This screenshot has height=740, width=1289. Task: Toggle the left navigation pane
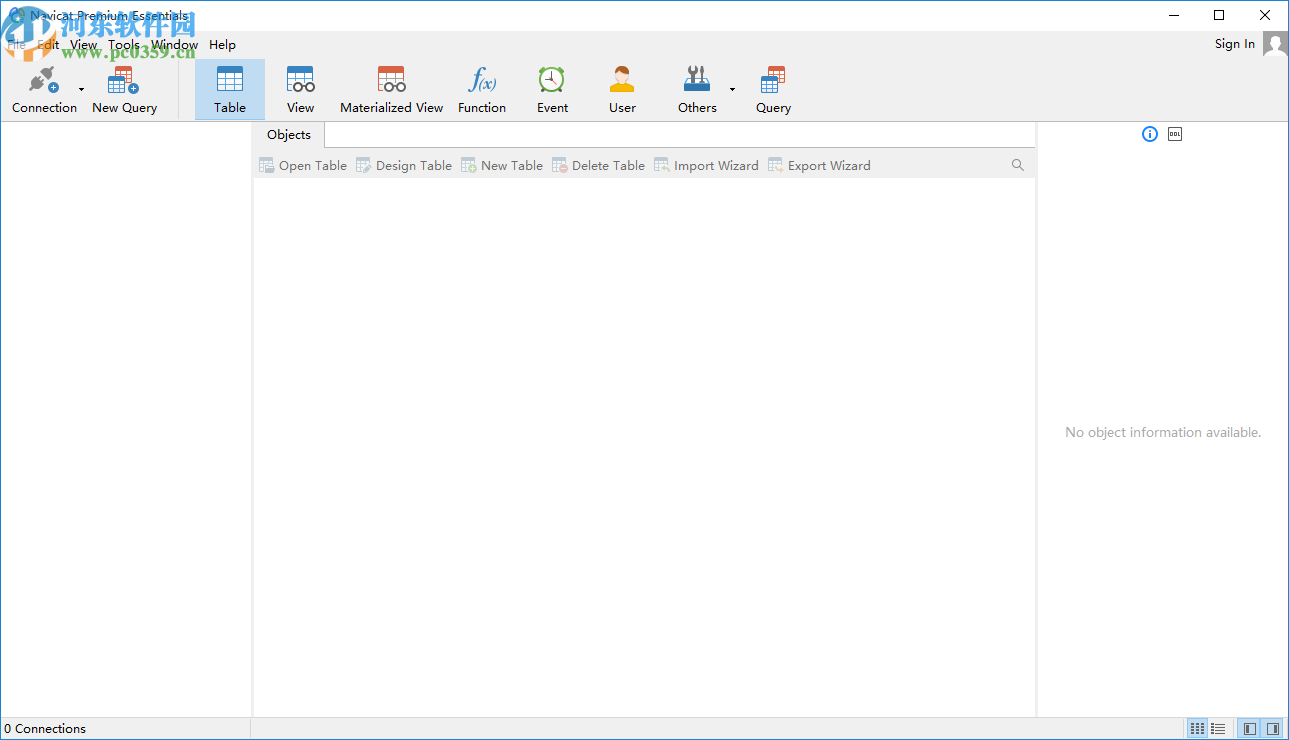pyautogui.click(x=1249, y=729)
